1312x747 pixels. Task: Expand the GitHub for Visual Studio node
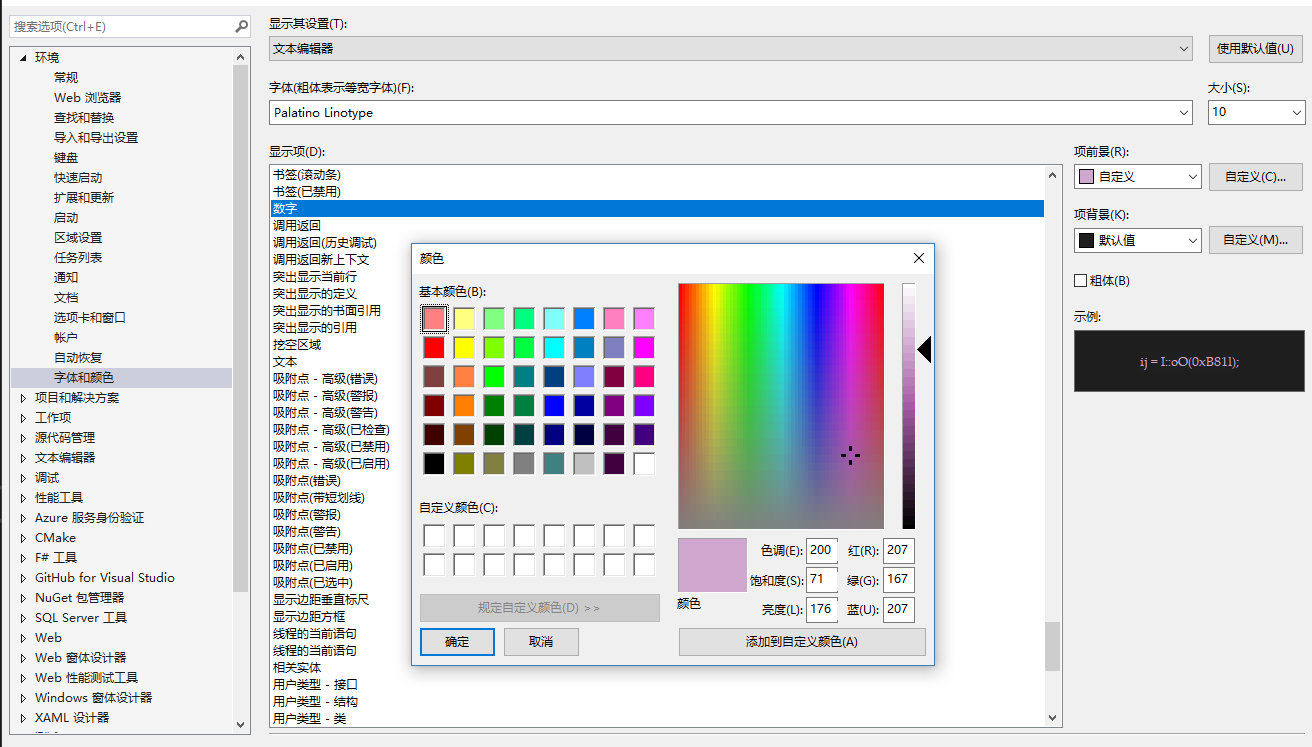point(24,577)
